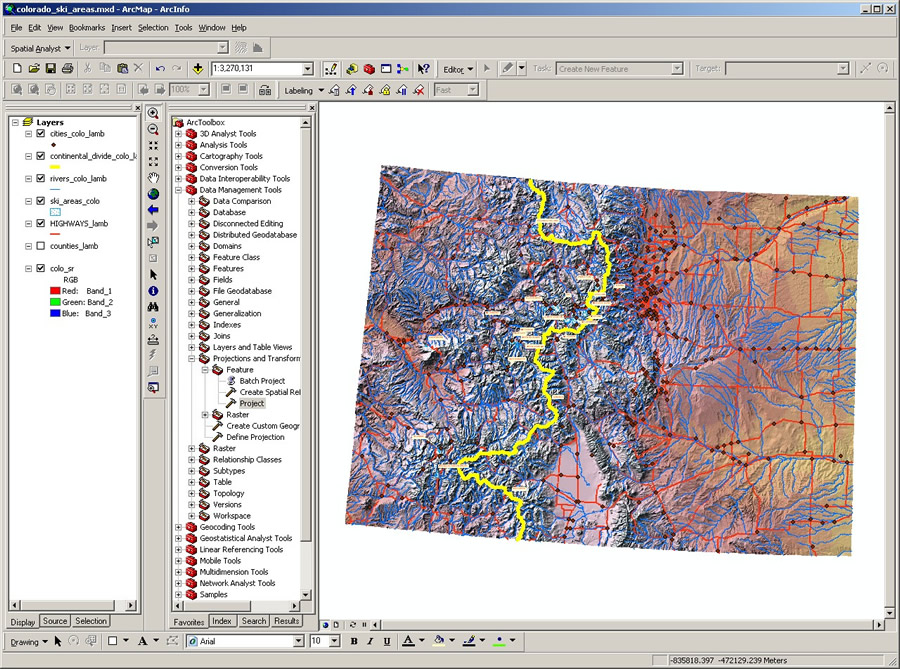Show the ArcToolbox window icon
The width and height of the screenshot is (900, 669).
(369, 69)
